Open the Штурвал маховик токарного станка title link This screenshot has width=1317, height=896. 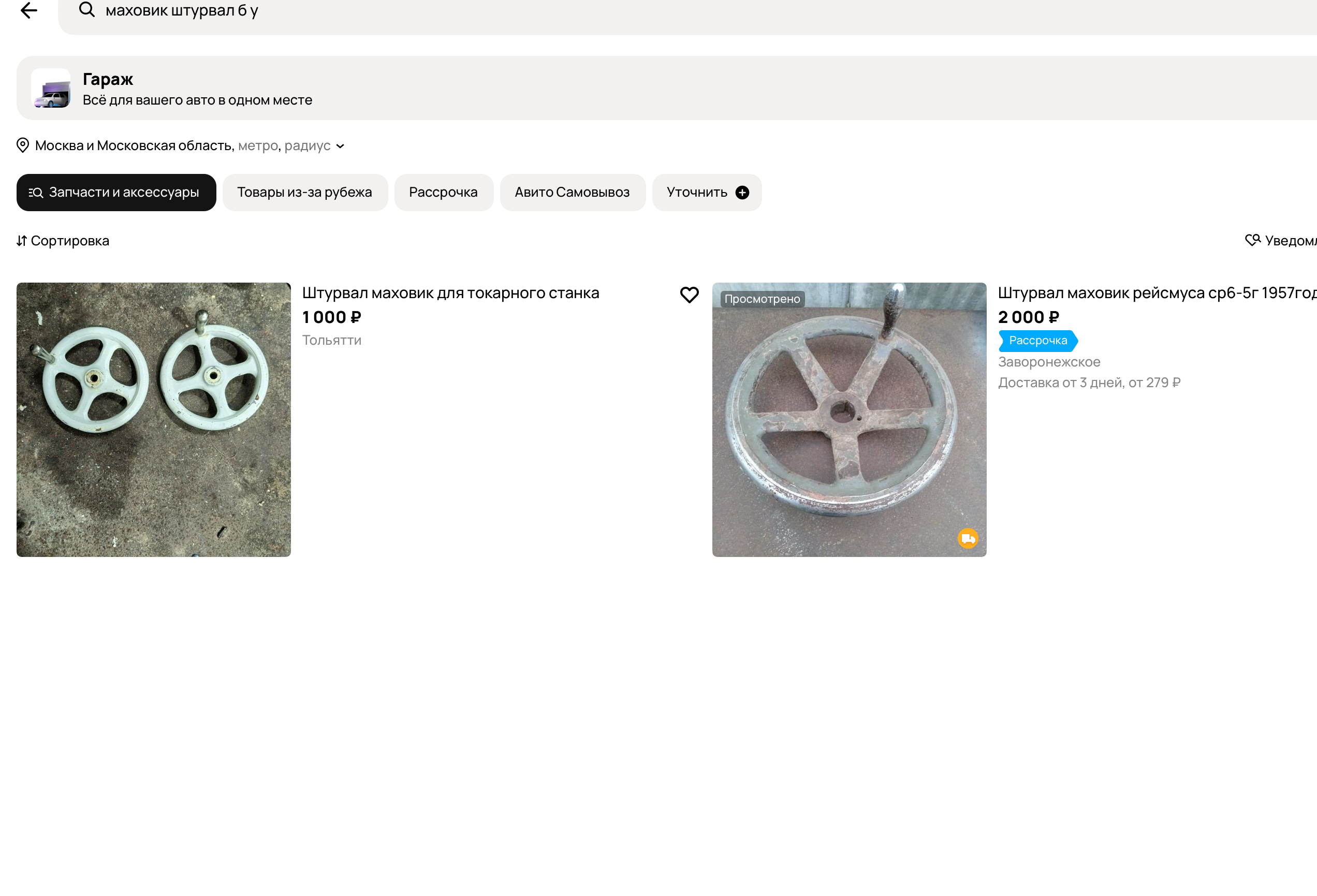tap(450, 293)
